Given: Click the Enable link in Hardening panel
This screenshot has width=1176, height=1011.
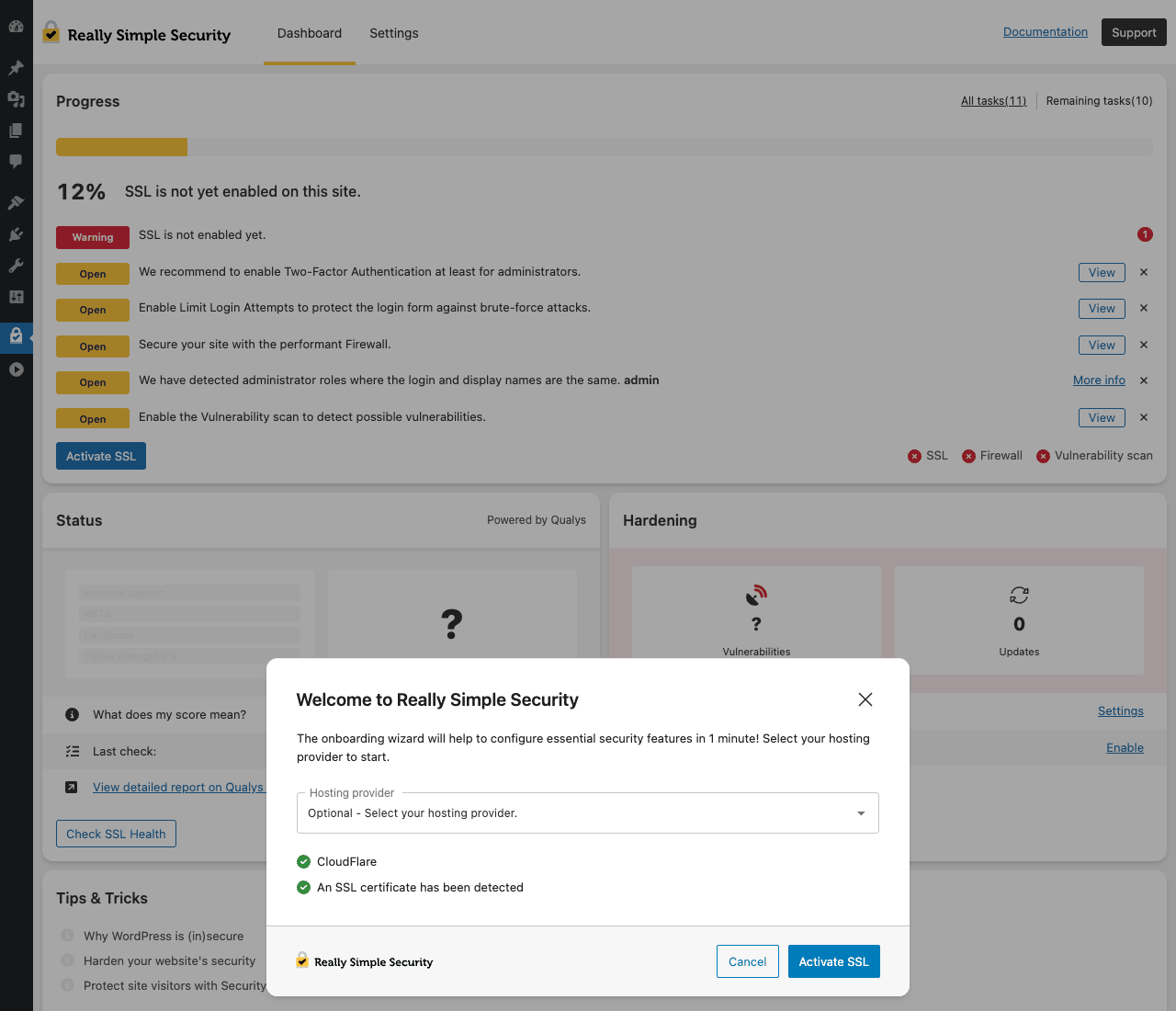Looking at the screenshot, I should pos(1125,748).
